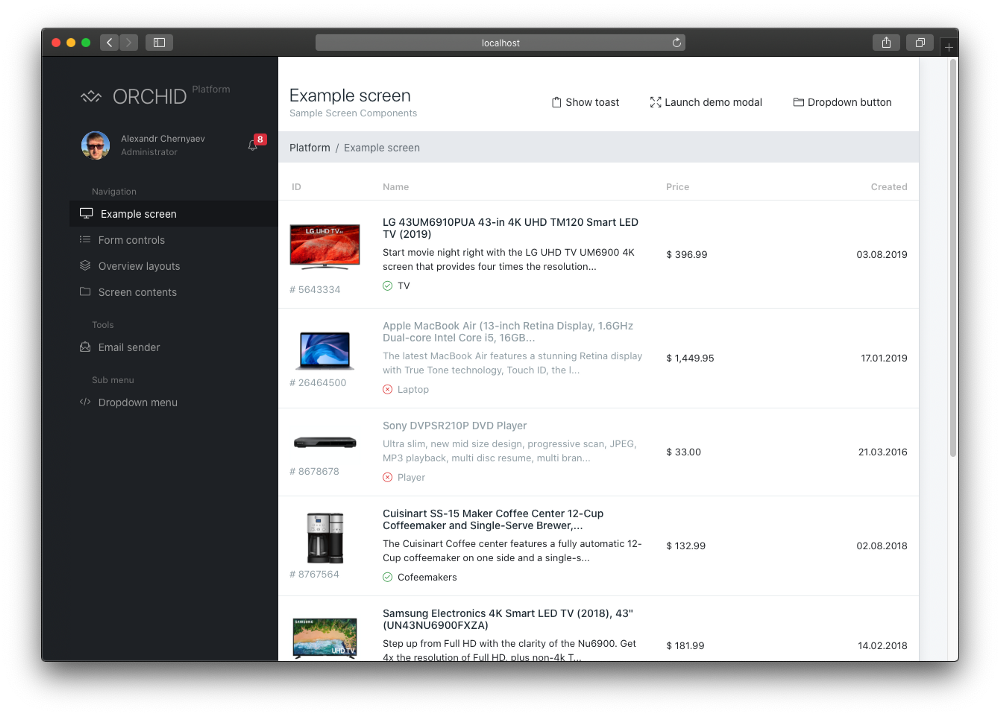This screenshot has width=1000, height=716.
Task: Click the price $ 1,449.95
Action: [690, 358]
